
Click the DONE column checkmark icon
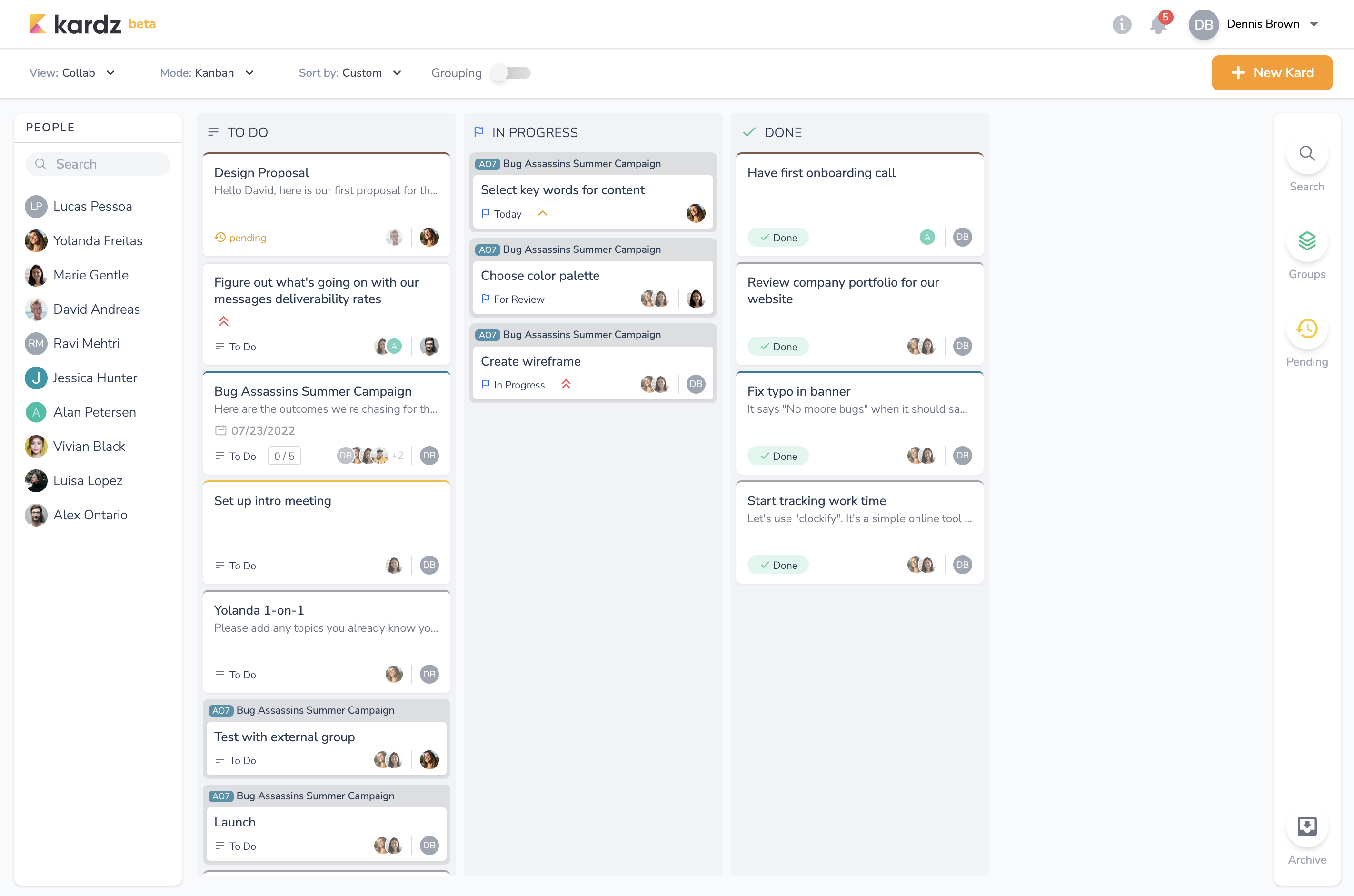tap(749, 132)
